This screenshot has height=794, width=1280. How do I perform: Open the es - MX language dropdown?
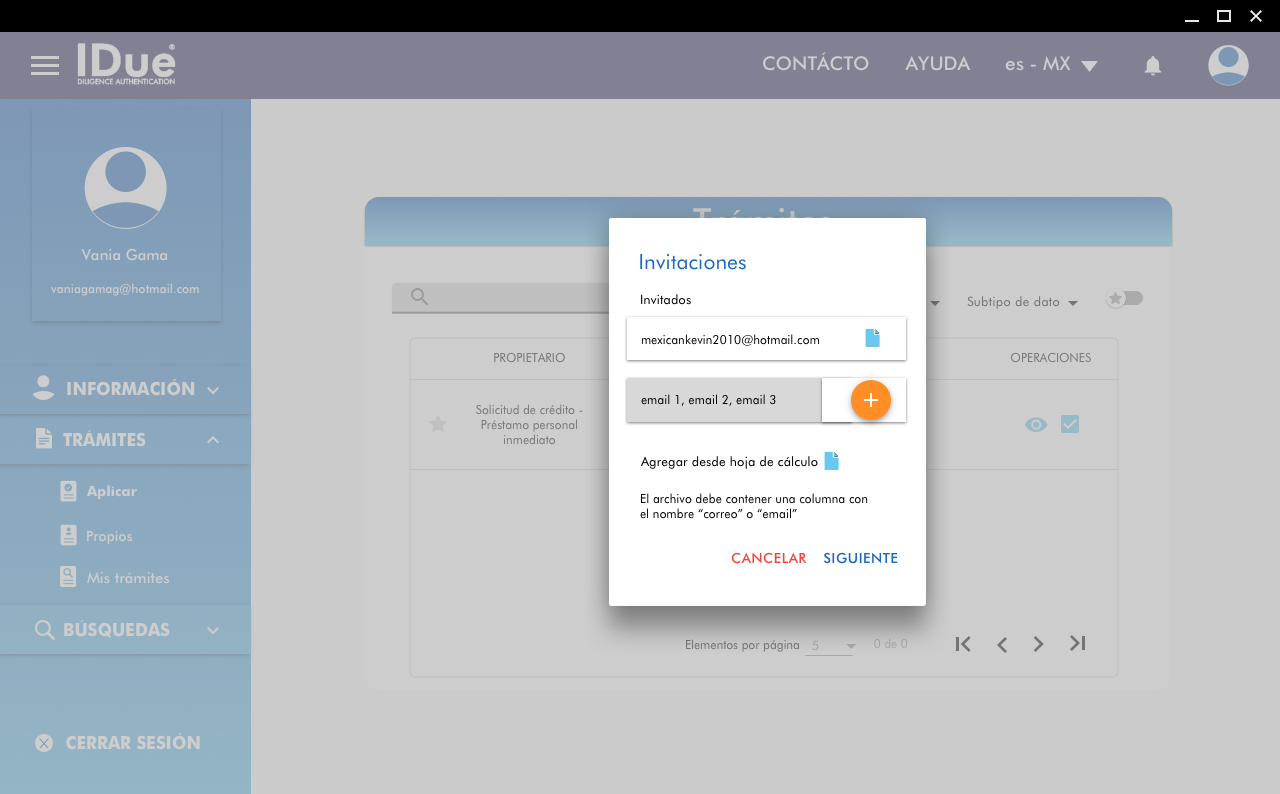tap(1051, 65)
